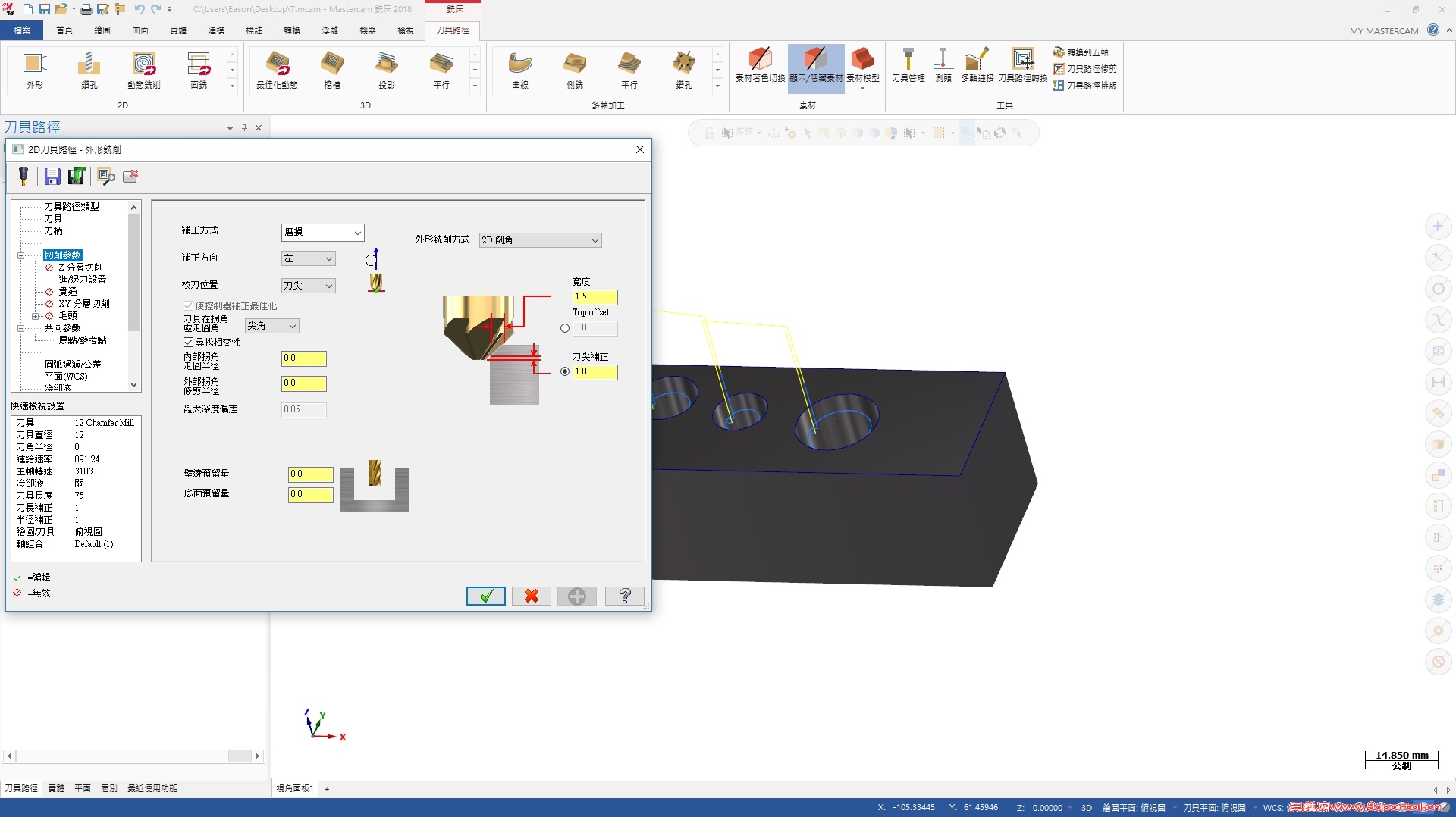Open 外形銑削方式 dropdown
Viewport: 1456px width, 817px height.
[541, 240]
